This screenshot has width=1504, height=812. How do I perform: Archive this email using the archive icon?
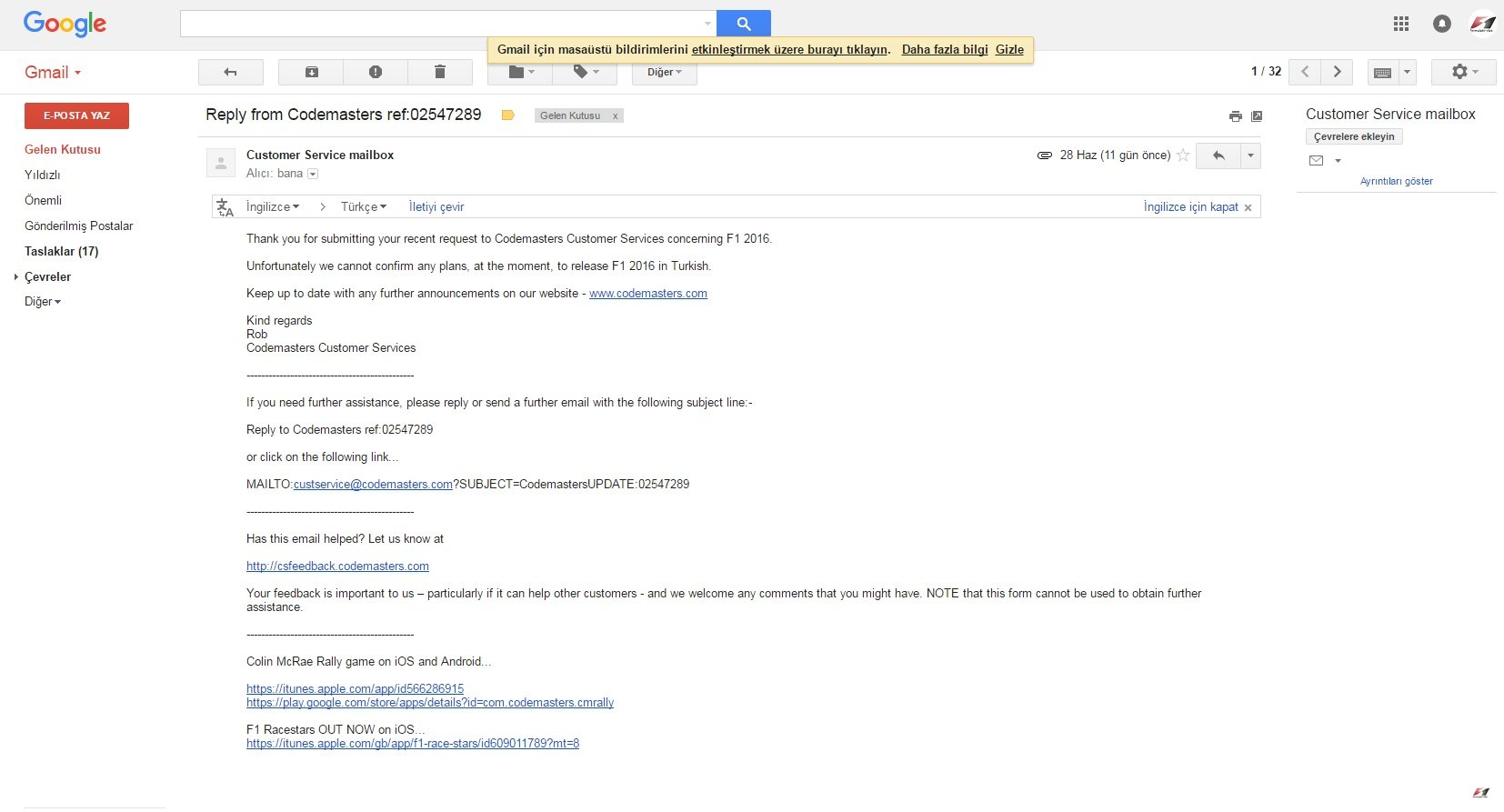coord(311,72)
